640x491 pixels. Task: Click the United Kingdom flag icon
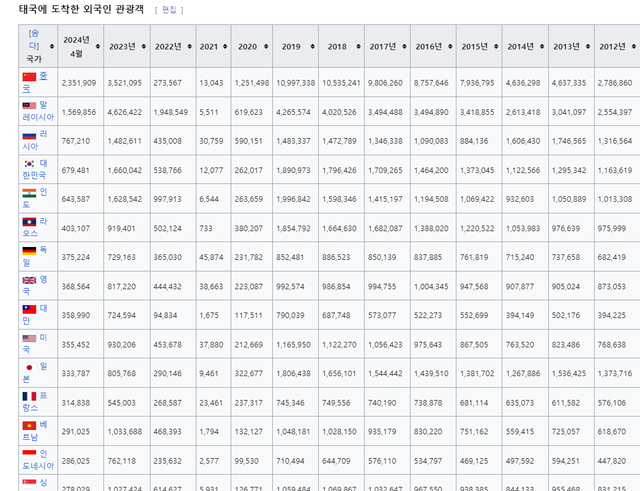(x=28, y=279)
